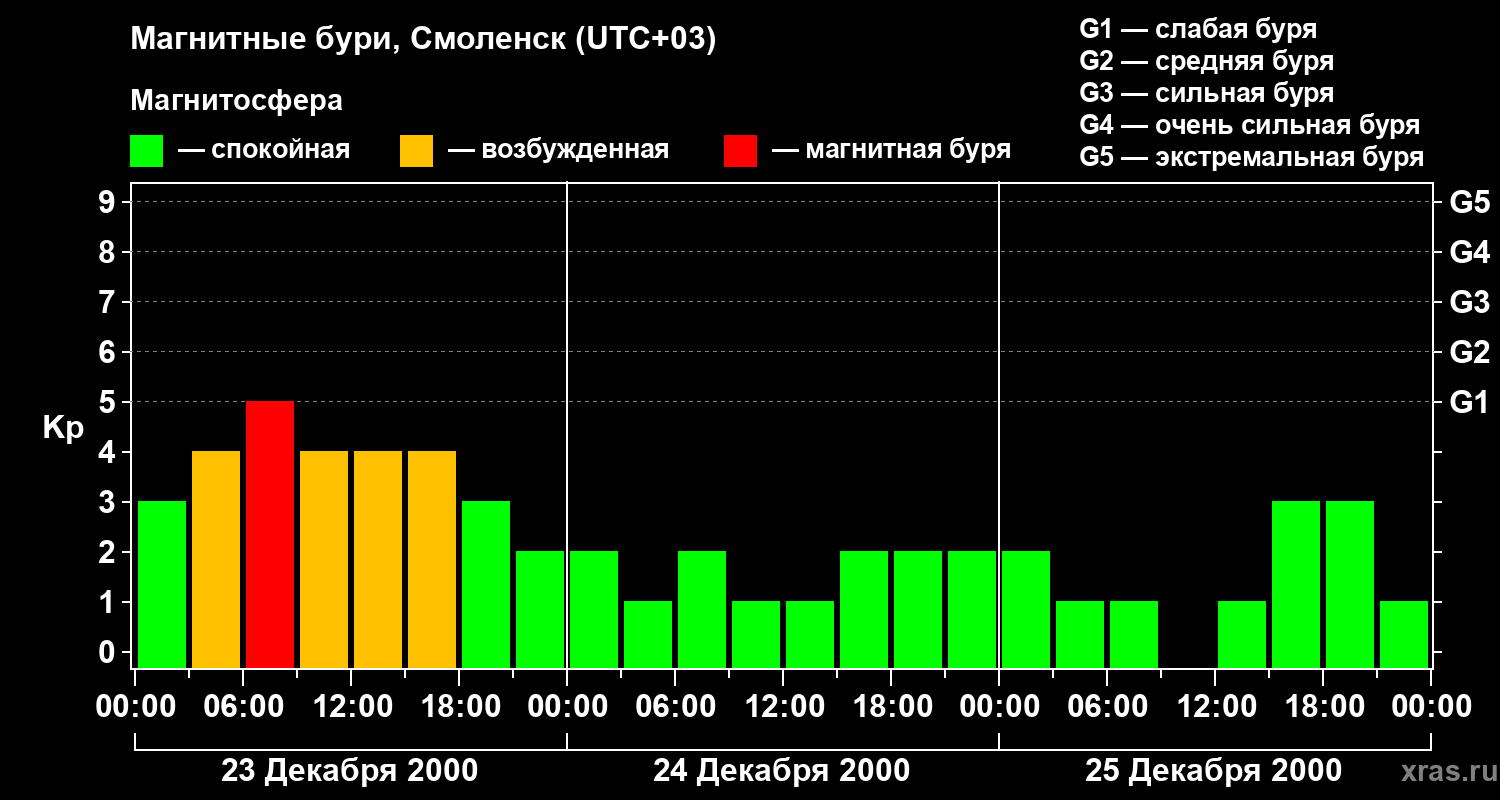The width and height of the screenshot is (1500, 800).
Task: Click the '24 Декабря 2000' date label
Action: click(x=782, y=771)
